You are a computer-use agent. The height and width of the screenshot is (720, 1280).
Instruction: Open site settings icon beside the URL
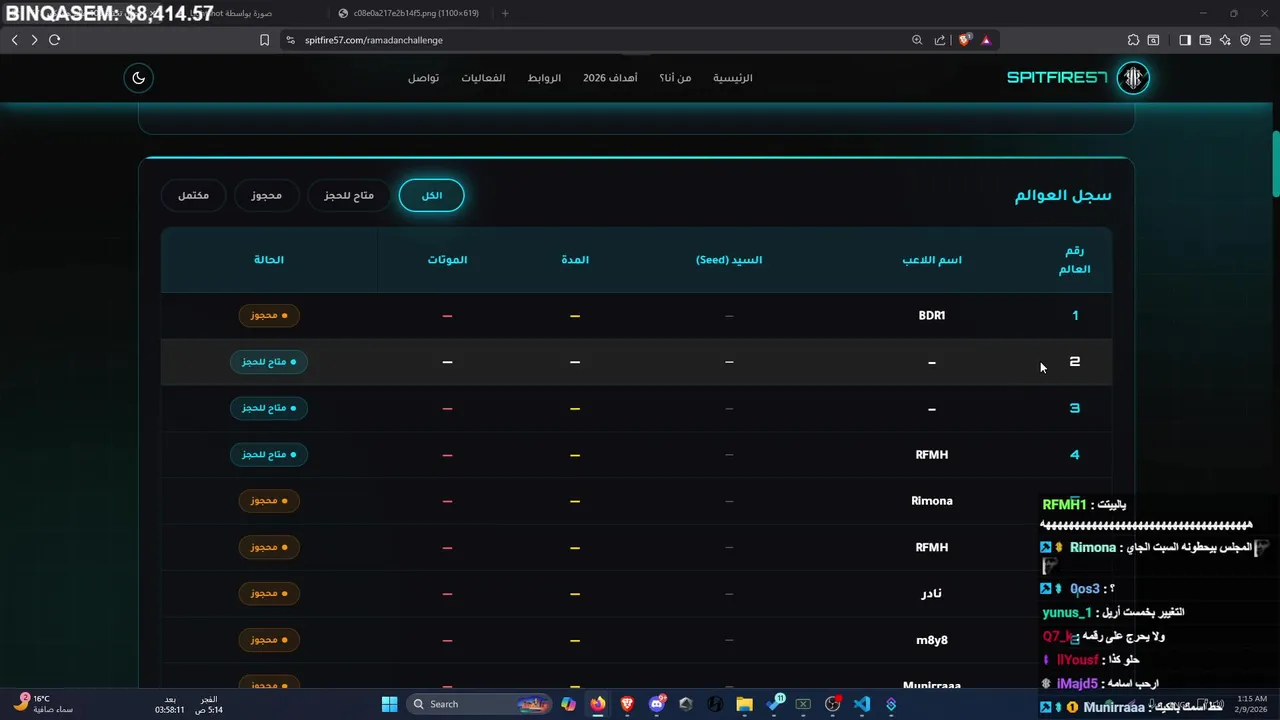click(290, 40)
